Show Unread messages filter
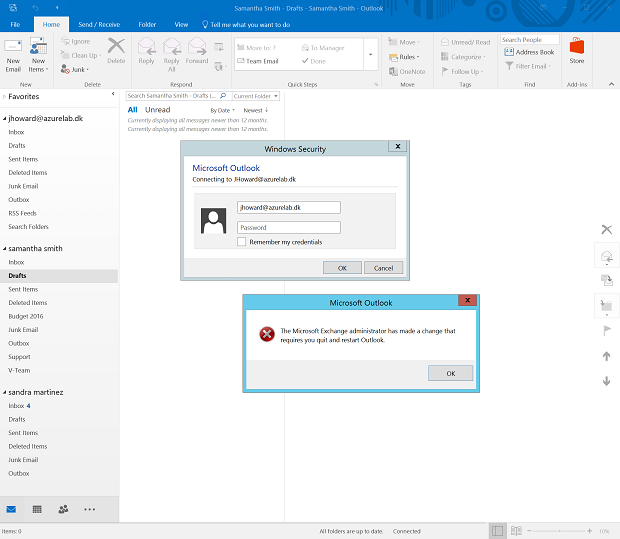620x539 pixels. (157, 110)
